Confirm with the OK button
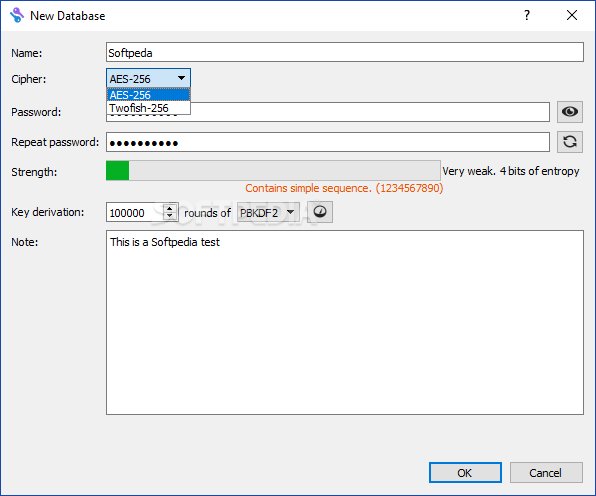The width and height of the screenshot is (596, 496). tap(465, 472)
